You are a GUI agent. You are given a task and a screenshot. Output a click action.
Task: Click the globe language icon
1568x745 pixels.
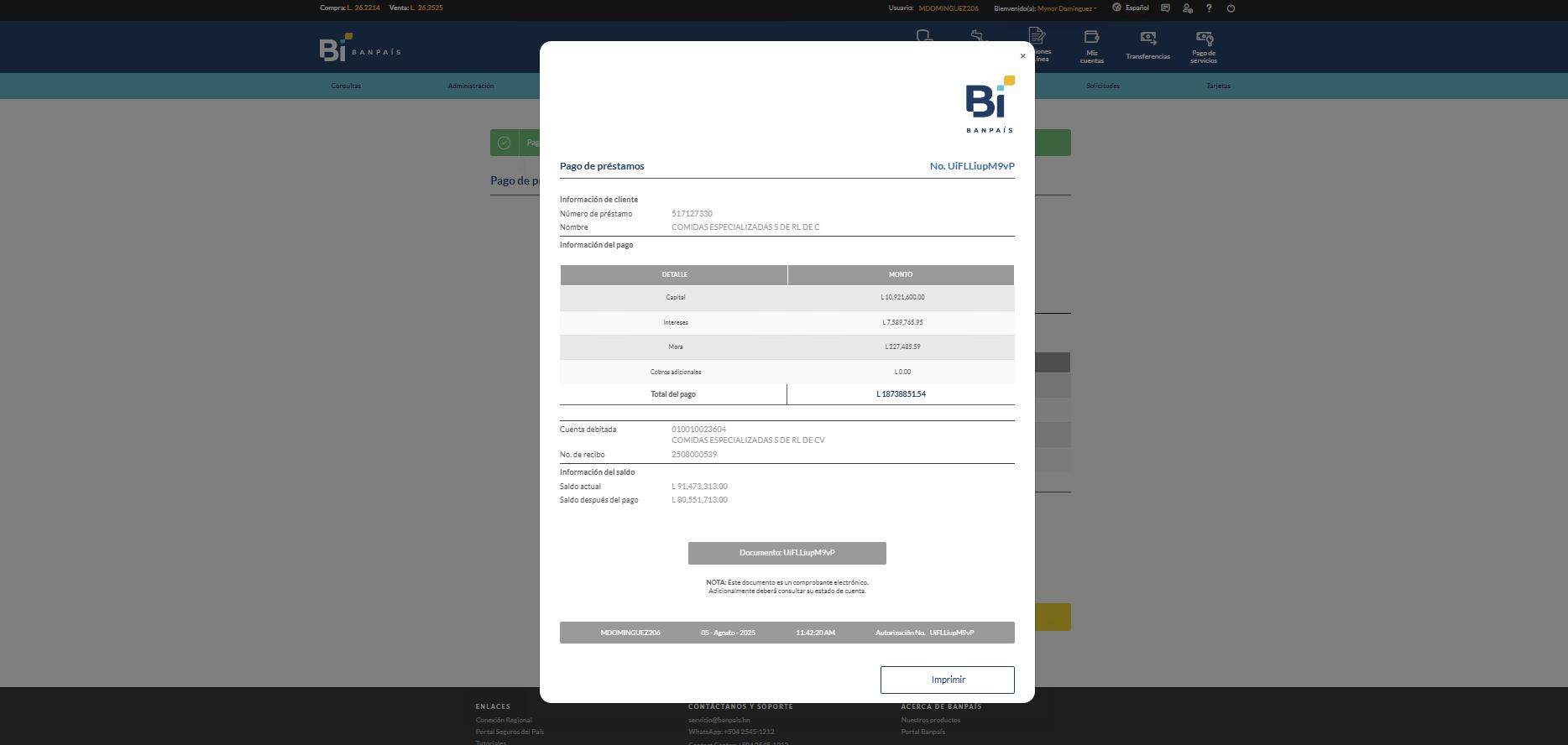point(1116,8)
